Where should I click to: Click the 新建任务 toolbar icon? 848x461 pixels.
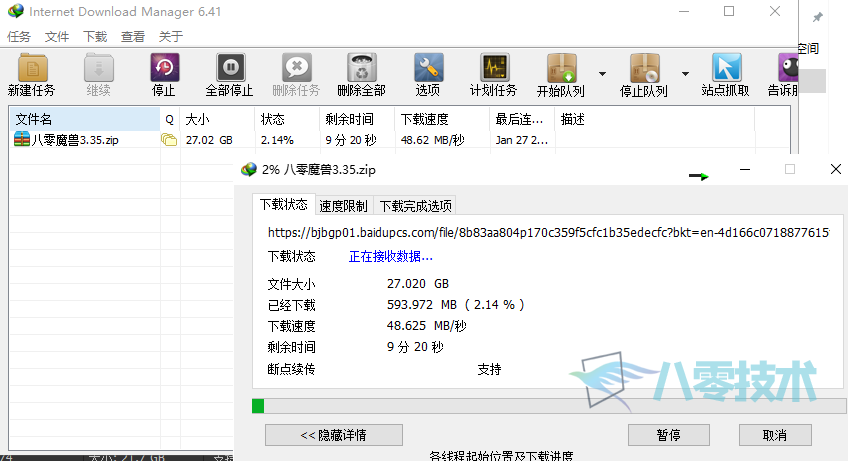click(x=32, y=68)
